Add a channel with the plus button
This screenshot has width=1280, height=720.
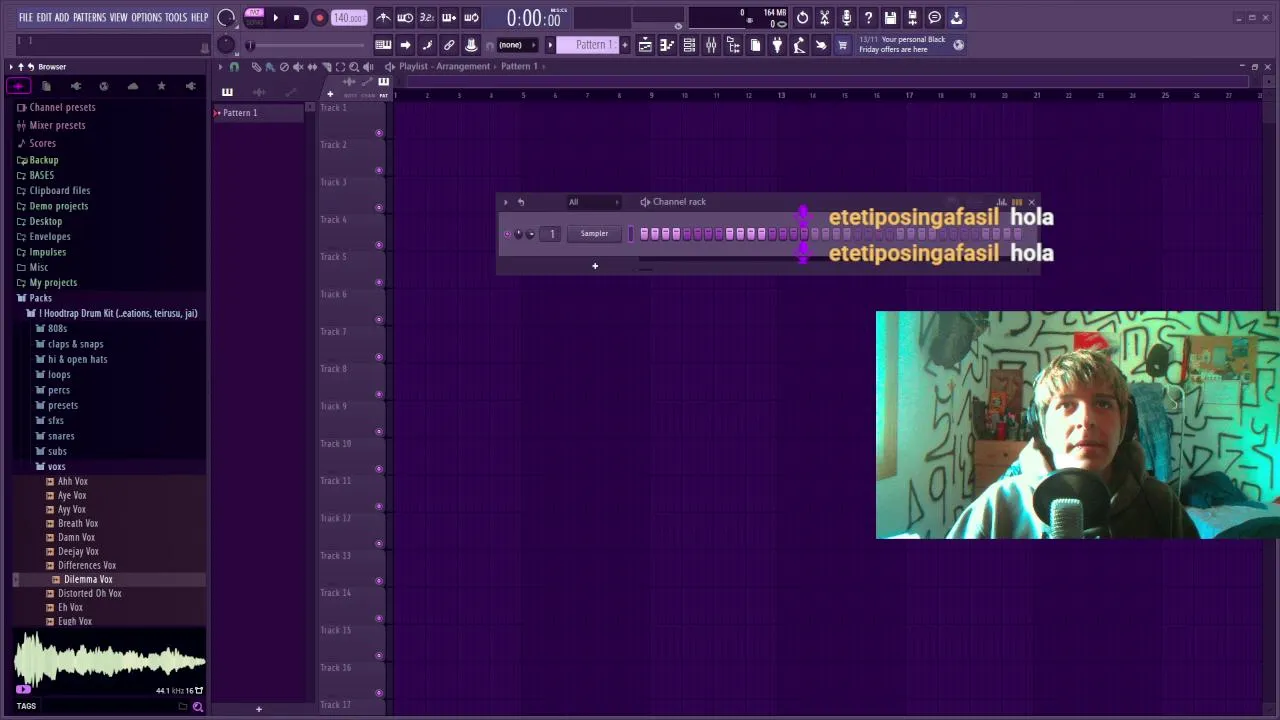(595, 266)
